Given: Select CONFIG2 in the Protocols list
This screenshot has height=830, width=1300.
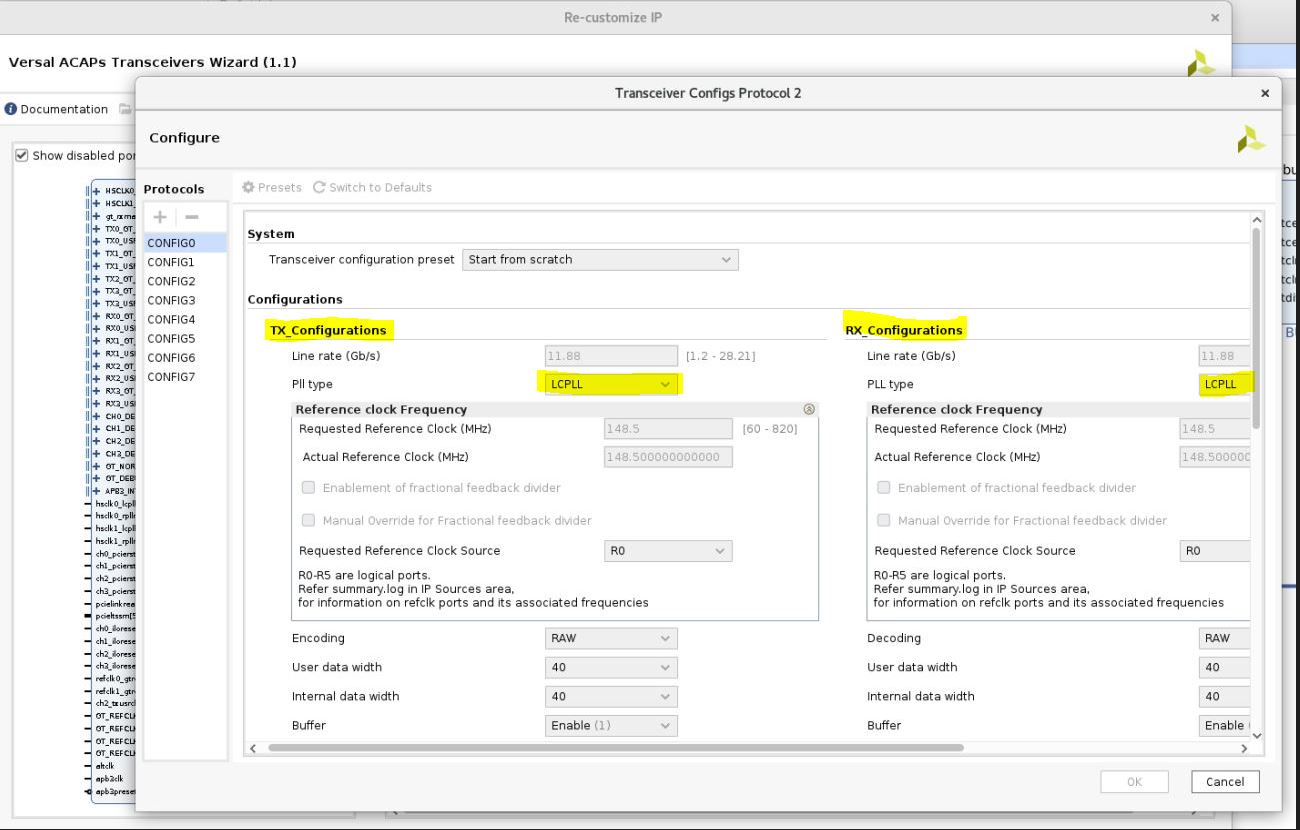Looking at the screenshot, I should click(185, 281).
